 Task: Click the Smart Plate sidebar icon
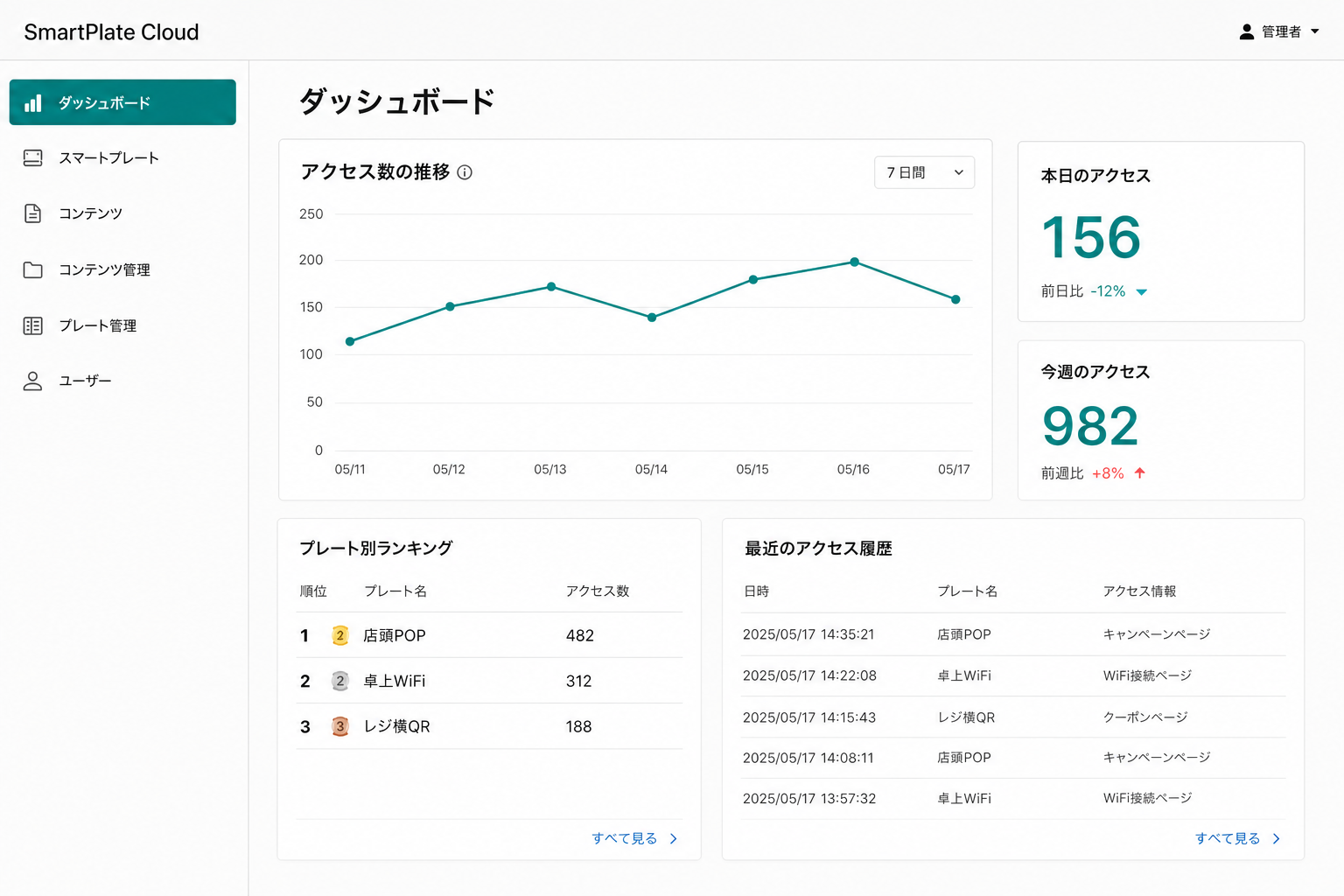pyautogui.click(x=33, y=157)
